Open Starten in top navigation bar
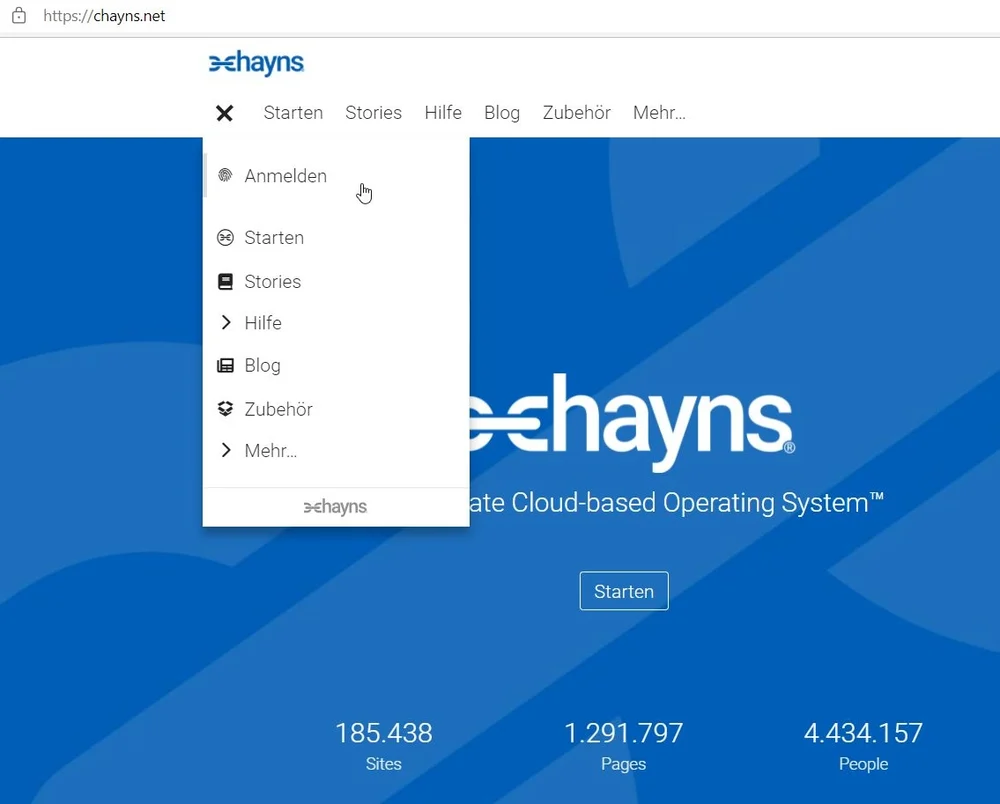Screen dimensions: 1000x804 293,113
